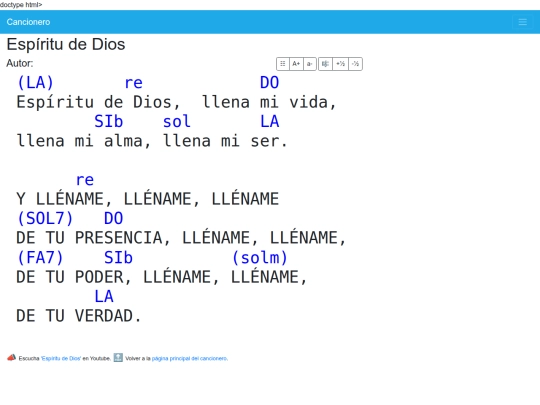Open the hamburger menu in navbar
The width and height of the screenshot is (540, 405).
click(x=522, y=22)
